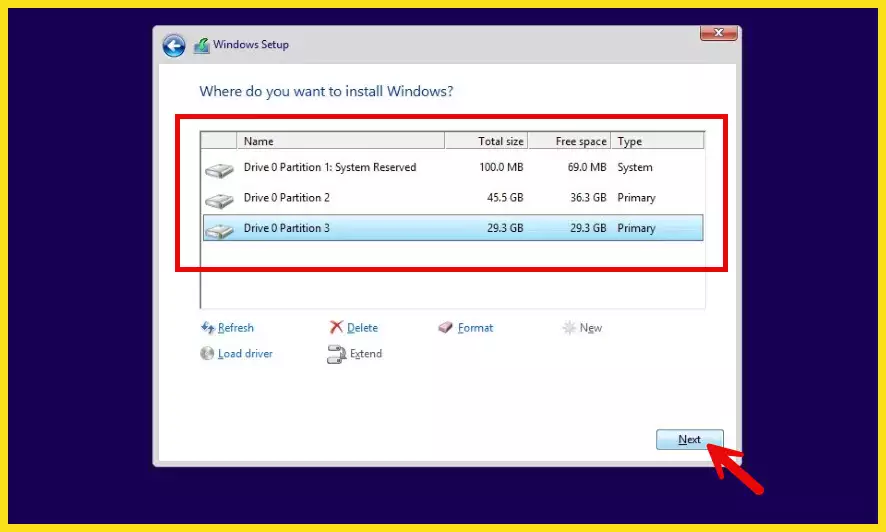The height and width of the screenshot is (532, 886).
Task: Click Primary type cell of Partition 2
Action: [x=636, y=198]
